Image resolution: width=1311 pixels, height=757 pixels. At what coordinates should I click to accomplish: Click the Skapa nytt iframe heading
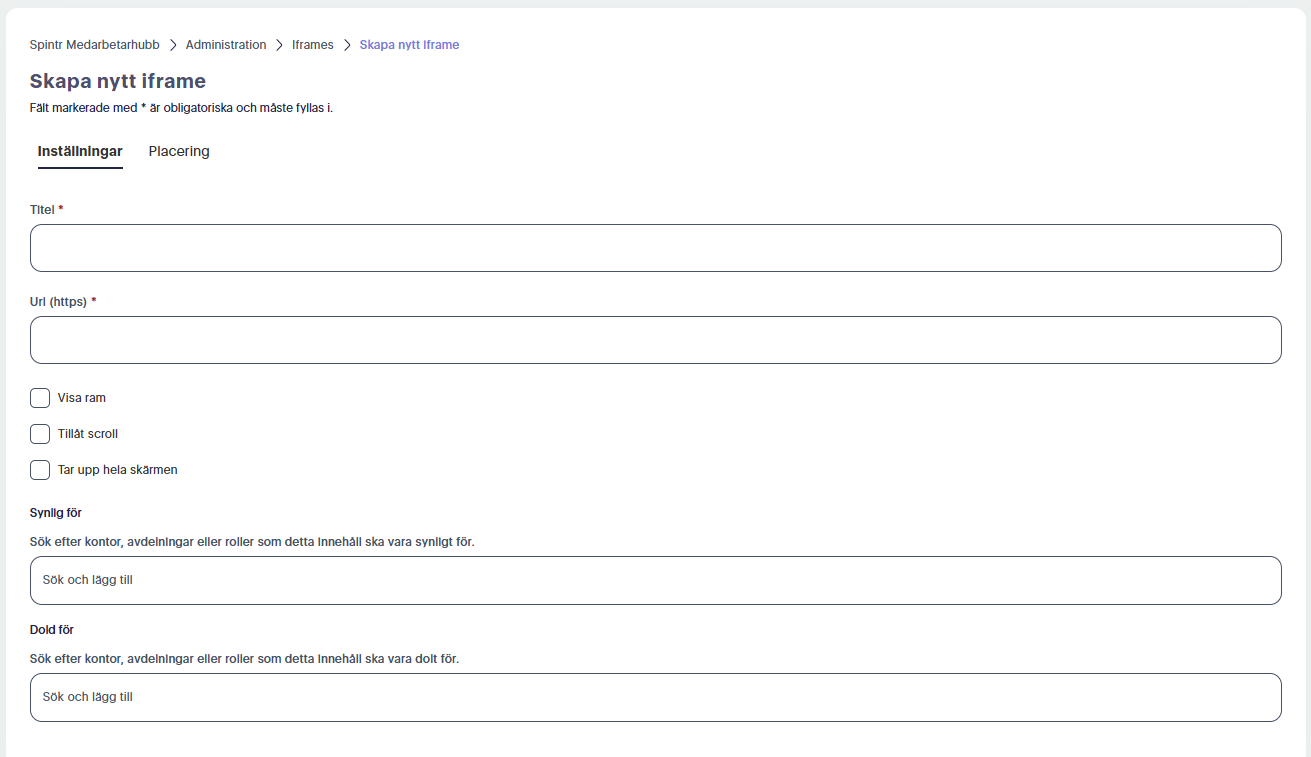118,81
